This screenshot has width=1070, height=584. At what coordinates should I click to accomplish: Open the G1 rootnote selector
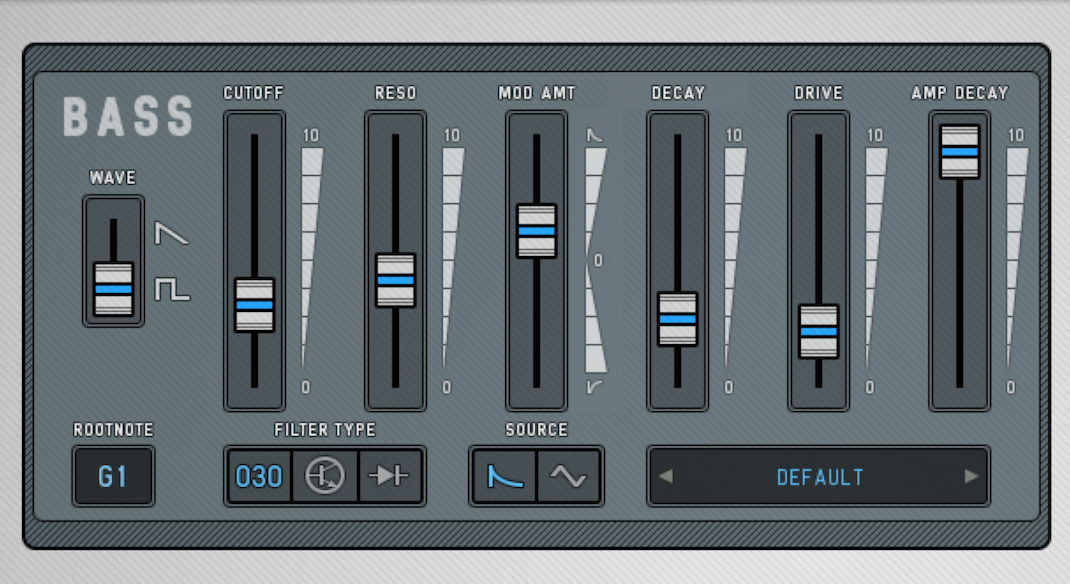tap(113, 477)
